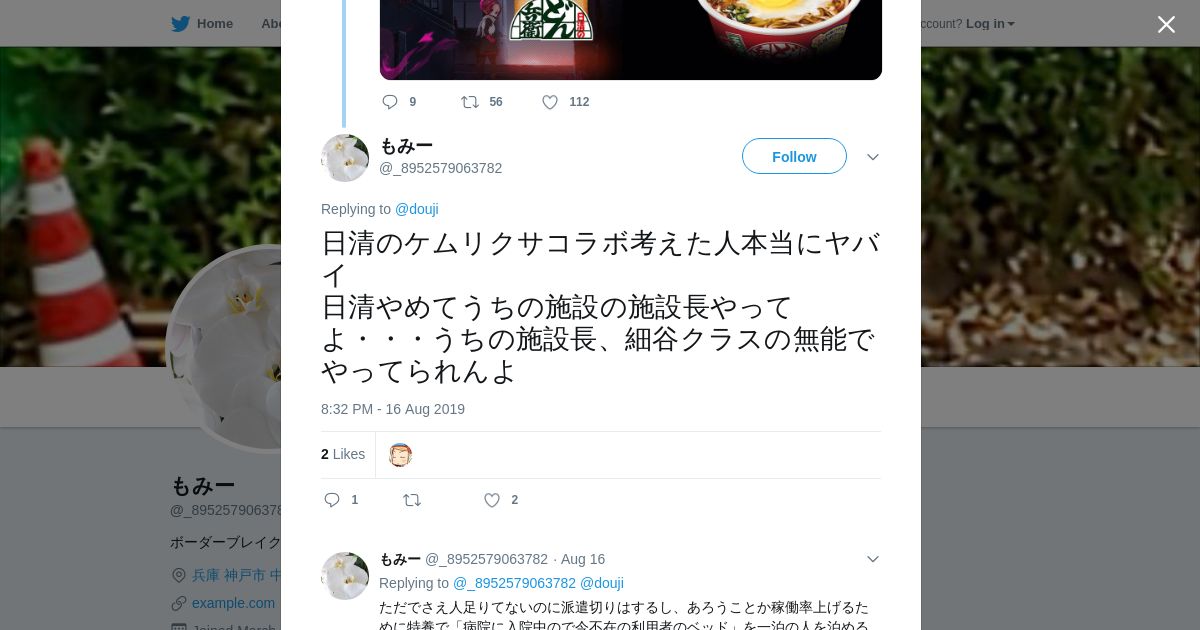This screenshot has width=1200, height=630.
Task: Like the parent tweet with 112 likes
Action: coord(550,102)
